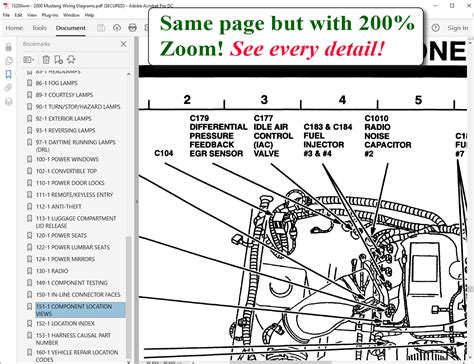The height and width of the screenshot is (364, 474).
Task: Click the upload to cloud icon
Action: [x=117, y=28]
